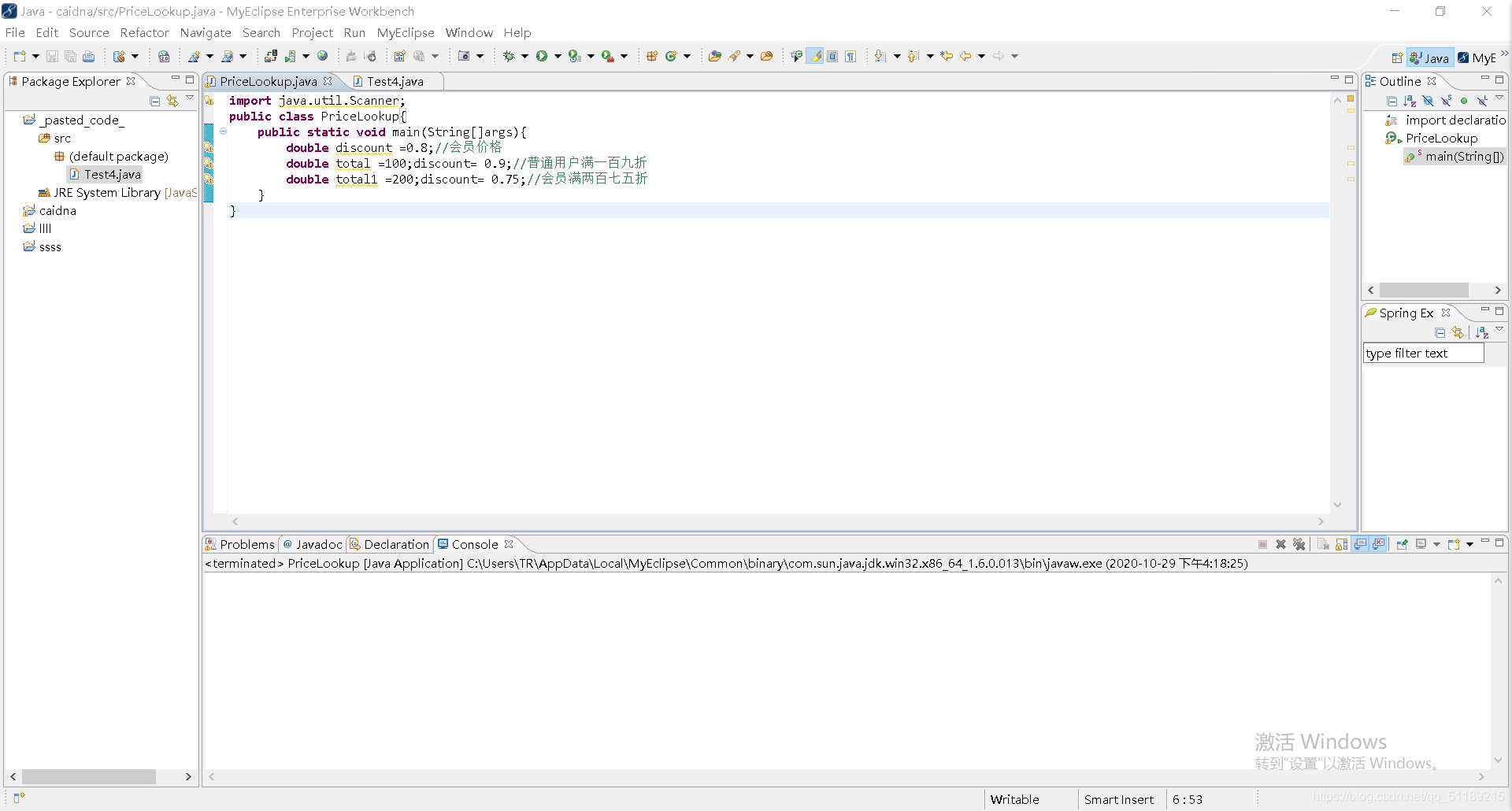Toggle Block Selection Mode
The height and width of the screenshot is (811, 1512).
pos(832,56)
